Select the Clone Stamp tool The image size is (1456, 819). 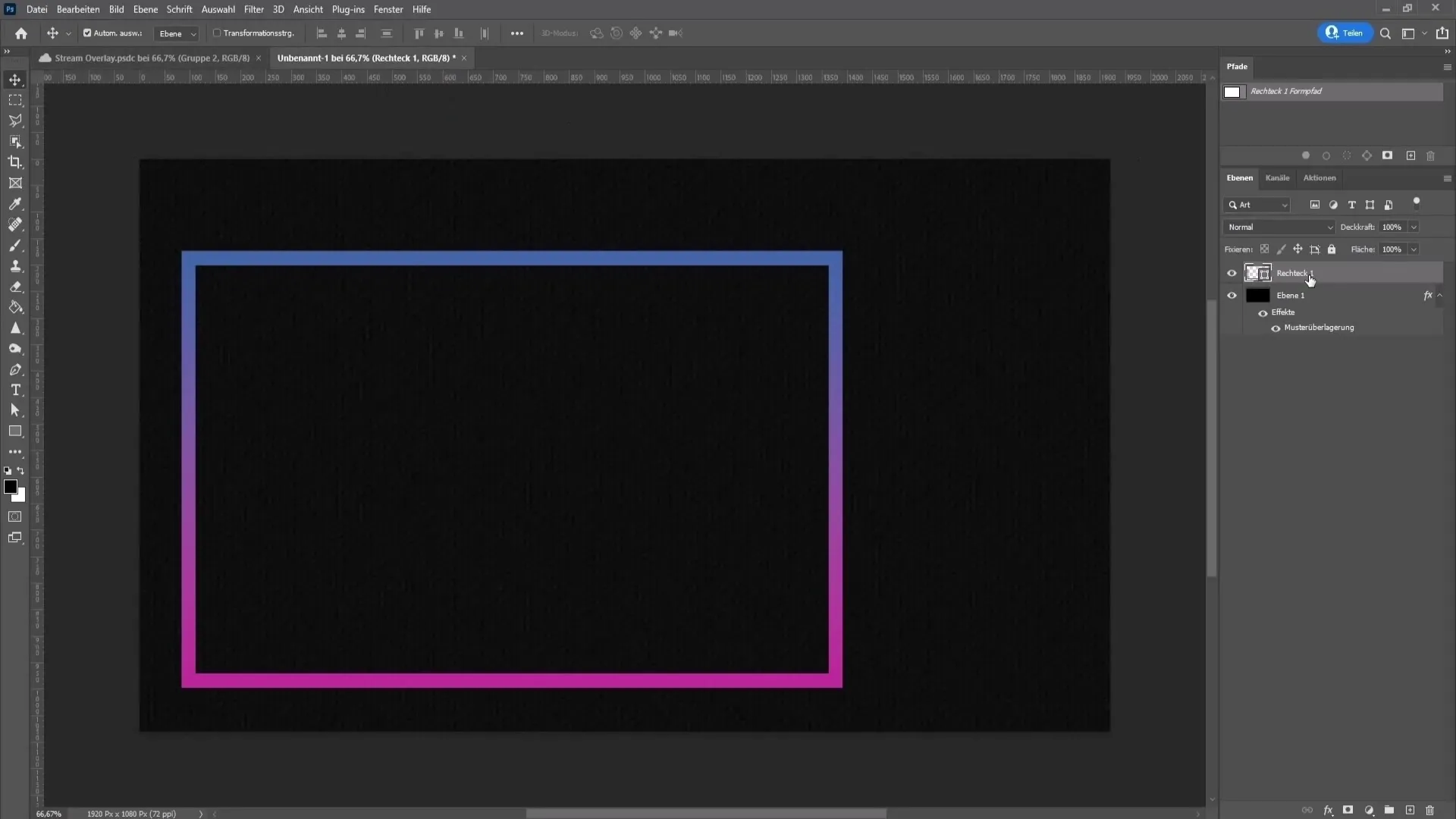point(15,266)
